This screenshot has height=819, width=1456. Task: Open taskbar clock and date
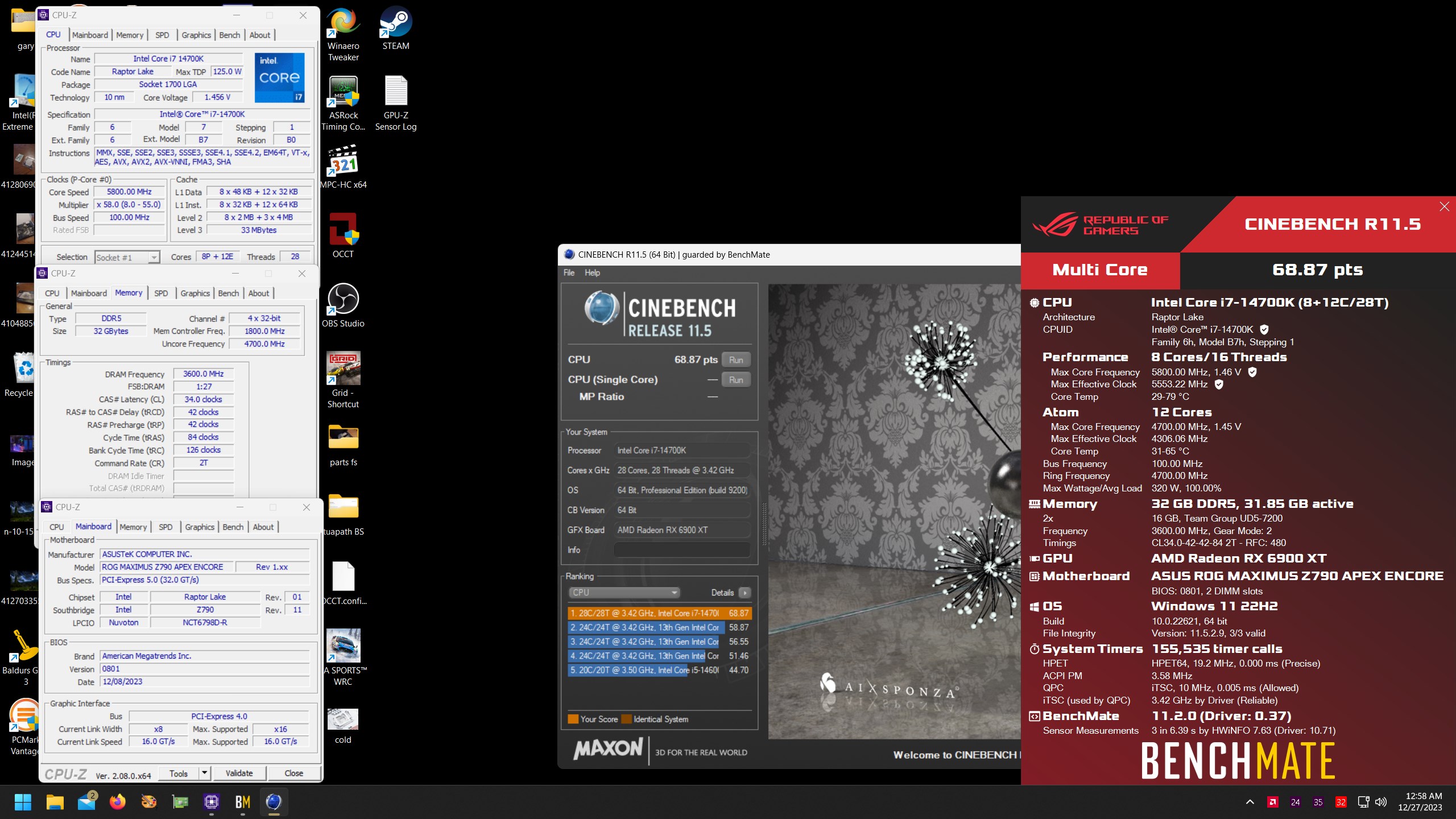tap(1420, 802)
